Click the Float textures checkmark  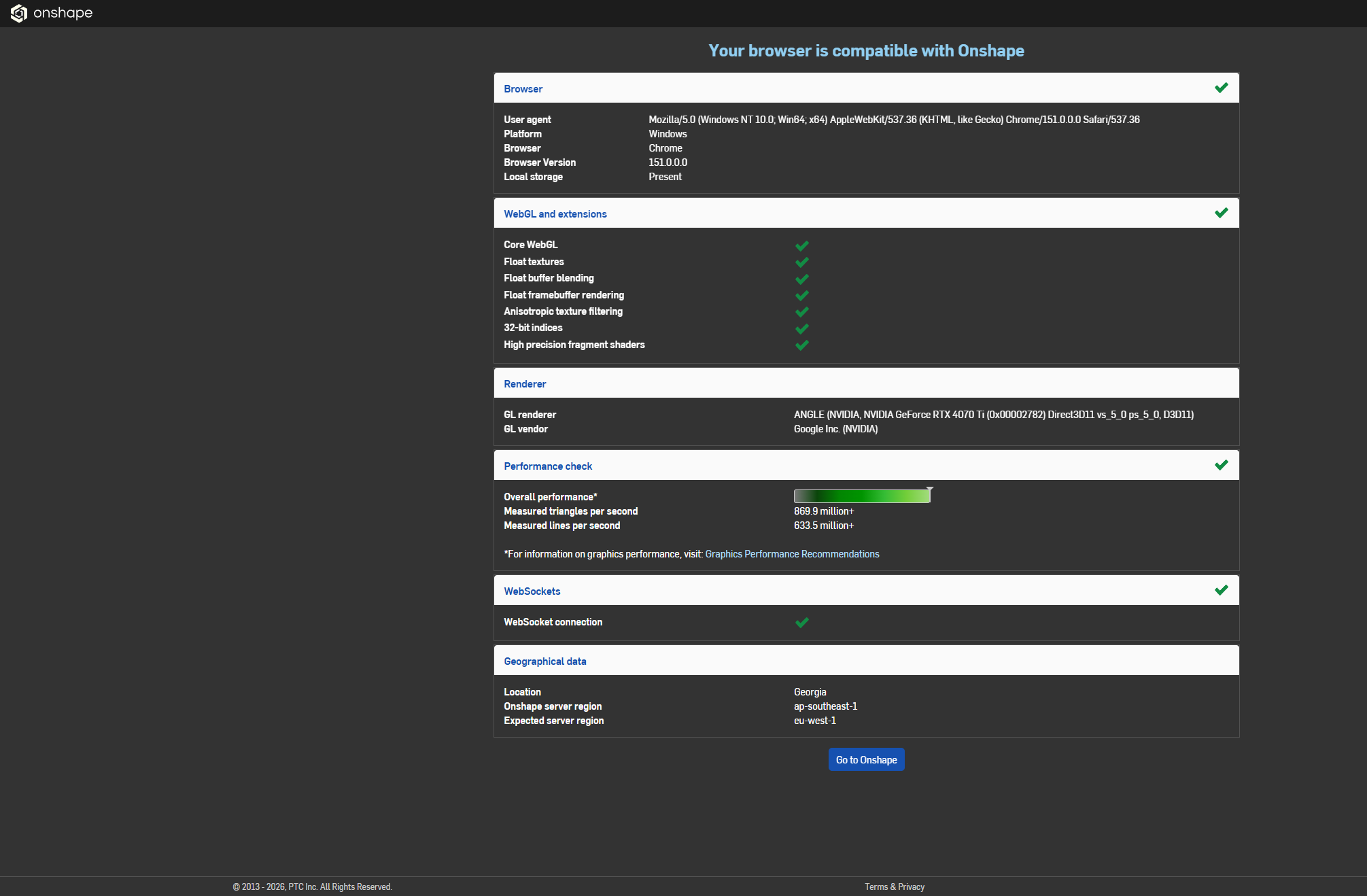pos(802,262)
